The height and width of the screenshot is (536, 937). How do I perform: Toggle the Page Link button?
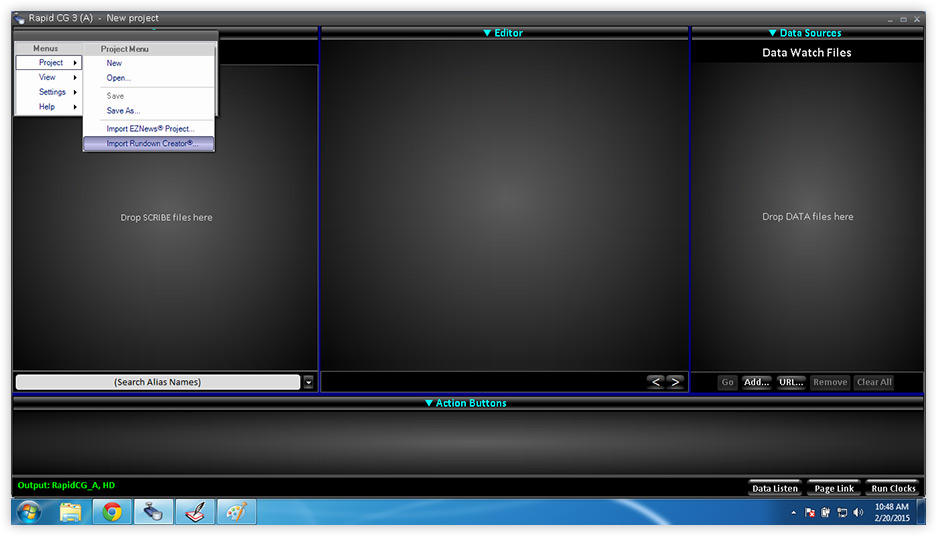click(x=834, y=488)
